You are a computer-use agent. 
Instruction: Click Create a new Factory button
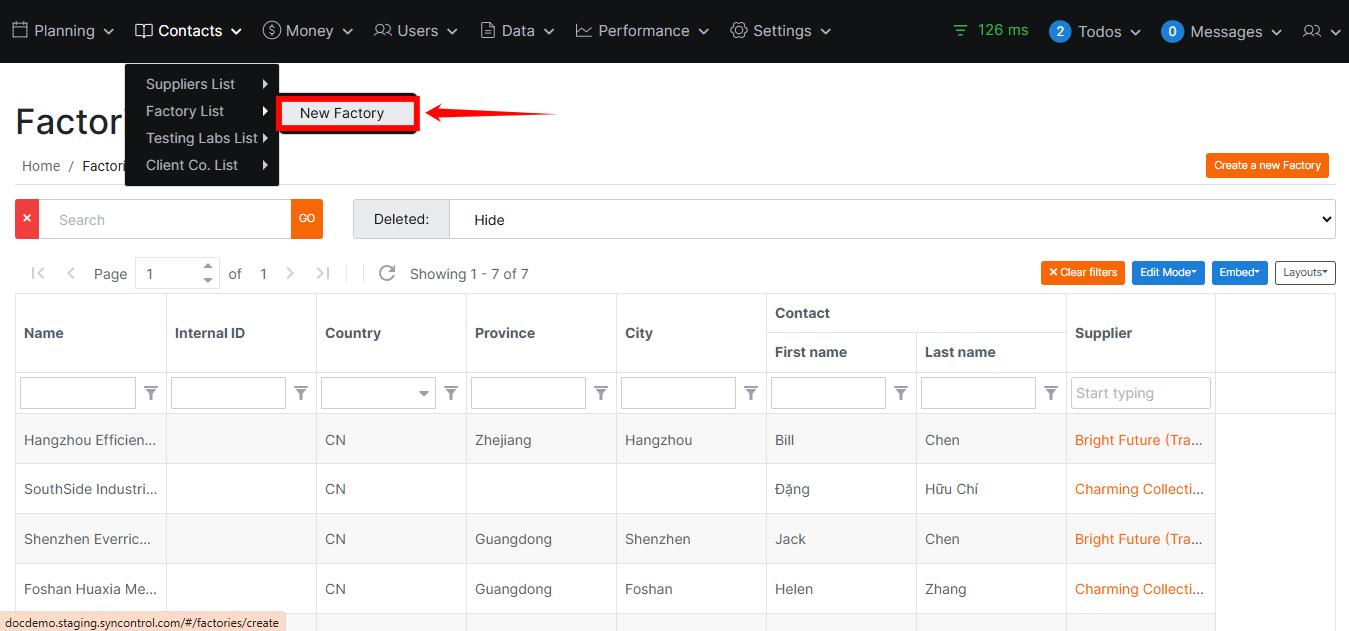click(1266, 166)
